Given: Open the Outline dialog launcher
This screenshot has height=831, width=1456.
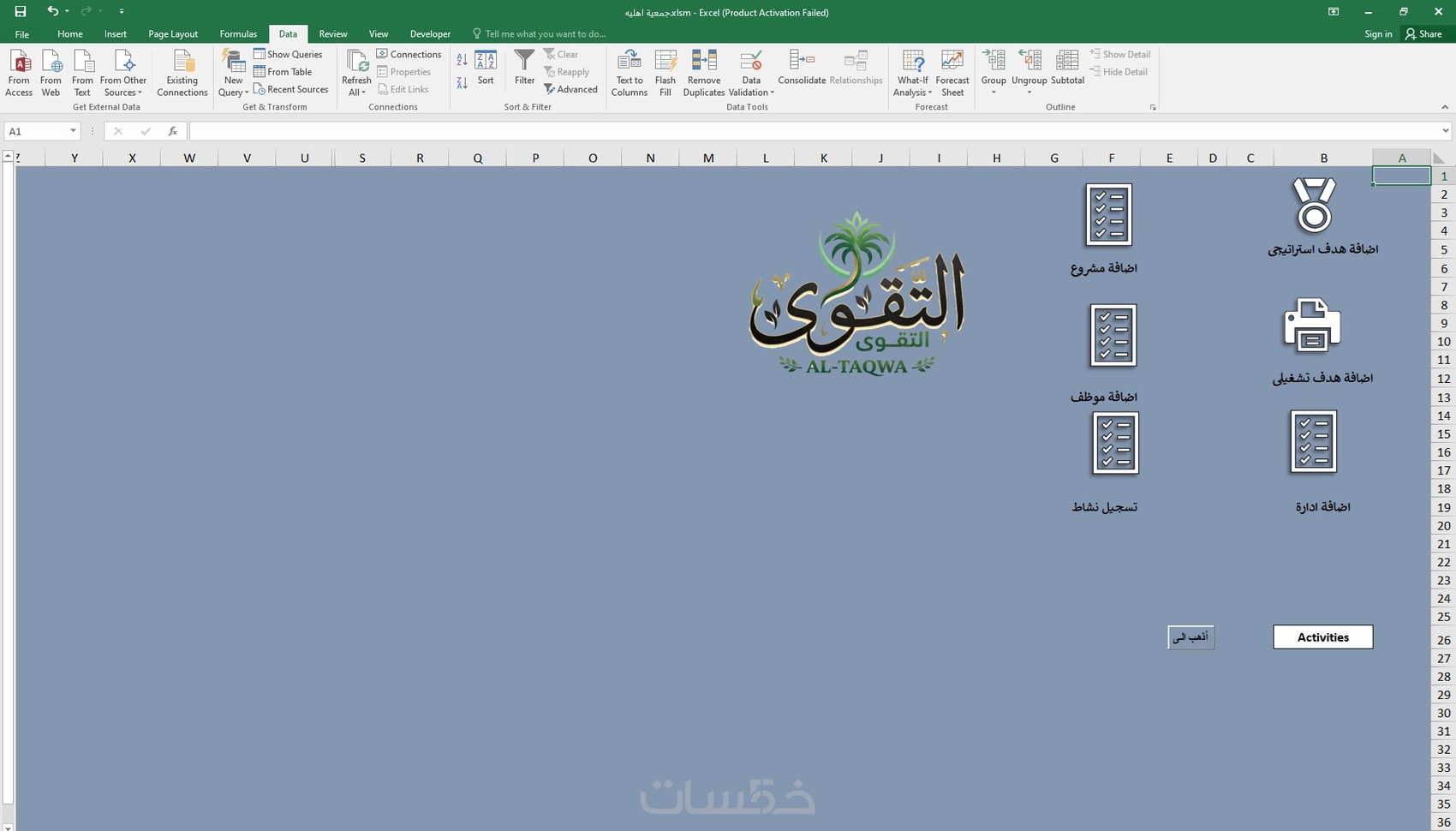Looking at the screenshot, I should click(x=1153, y=107).
